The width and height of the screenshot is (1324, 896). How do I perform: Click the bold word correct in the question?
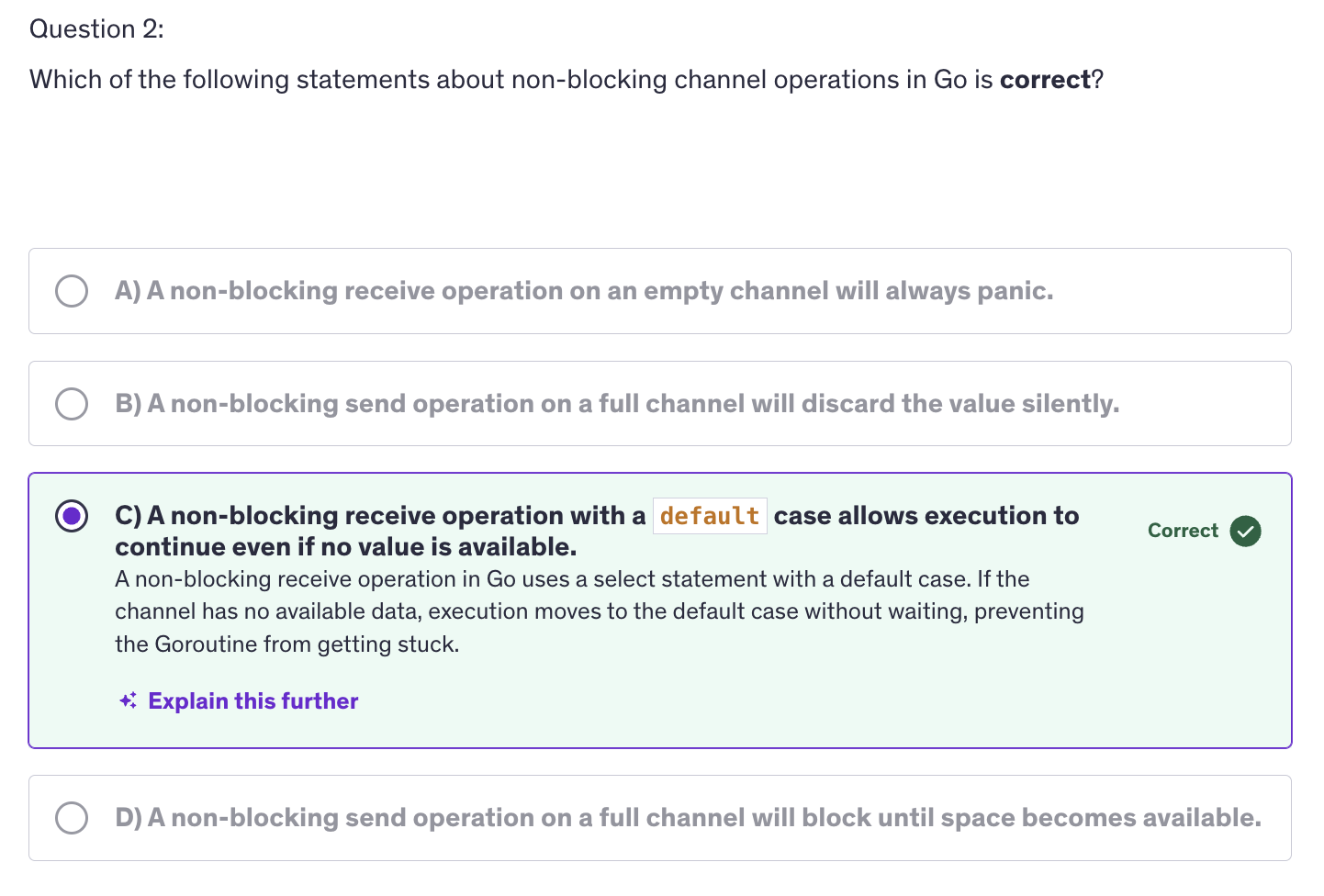1045,80
